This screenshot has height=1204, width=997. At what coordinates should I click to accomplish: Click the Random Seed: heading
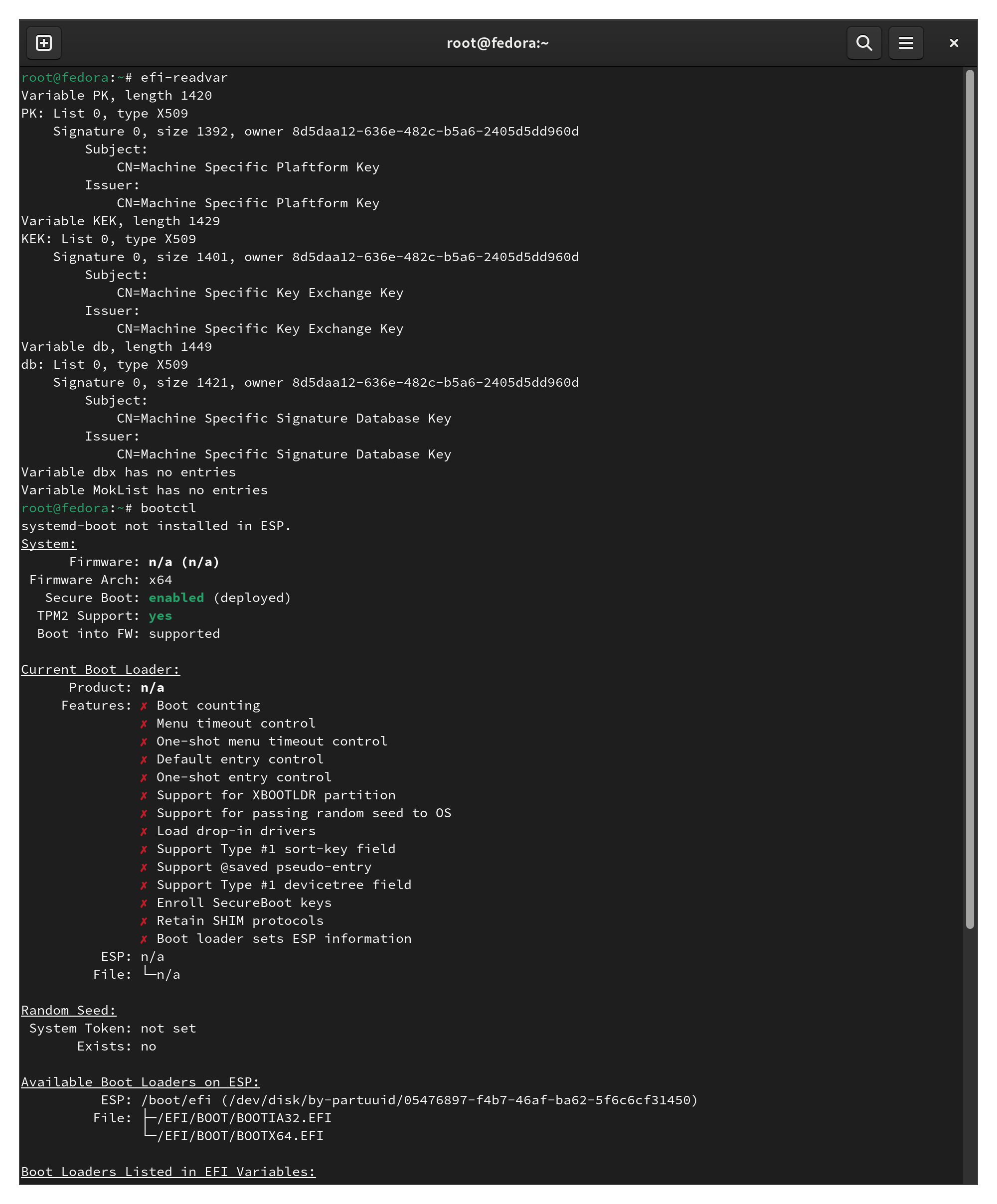(x=69, y=1010)
